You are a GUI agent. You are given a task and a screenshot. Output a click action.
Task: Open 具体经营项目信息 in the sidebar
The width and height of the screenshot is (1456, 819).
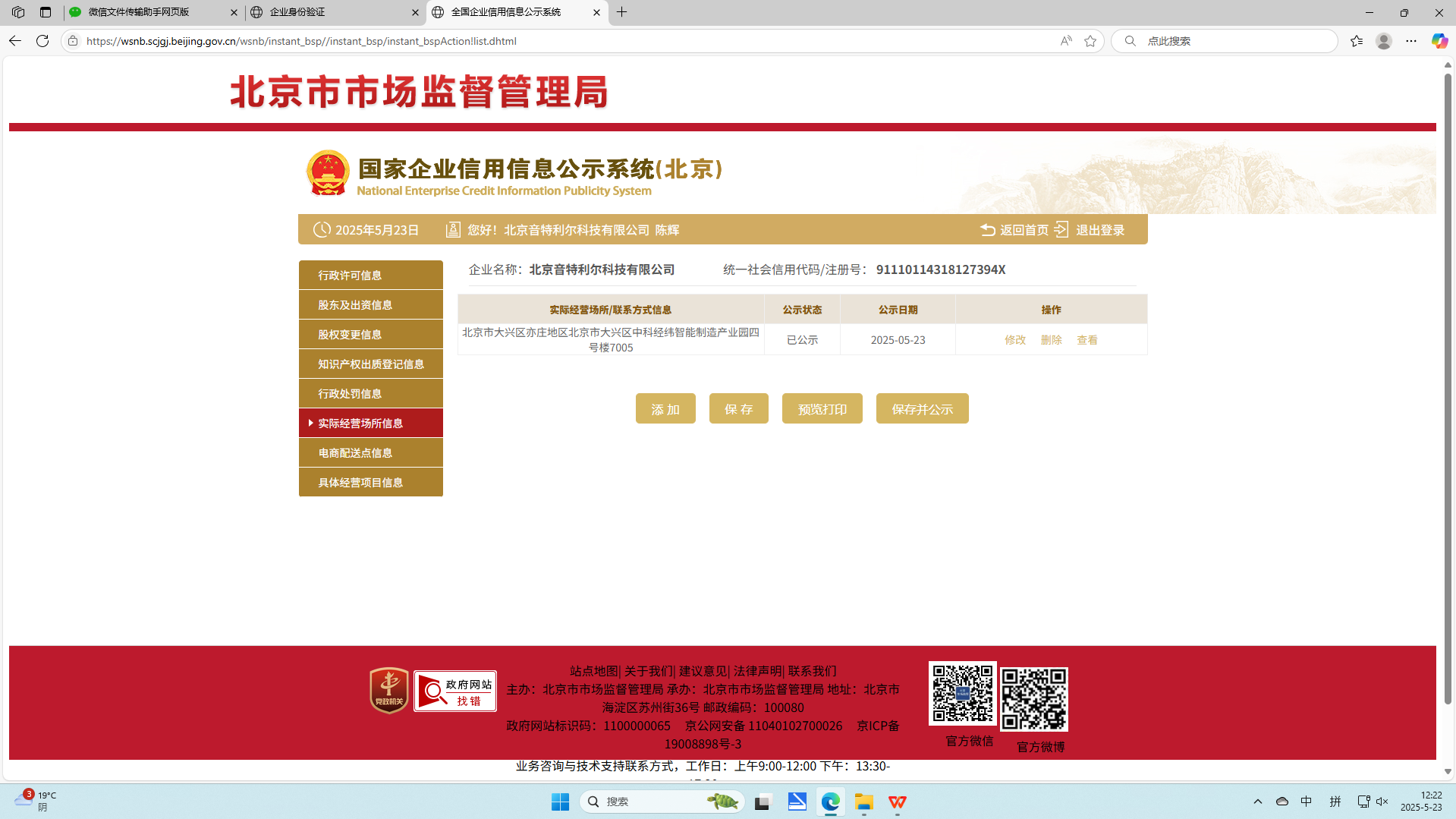click(x=371, y=482)
